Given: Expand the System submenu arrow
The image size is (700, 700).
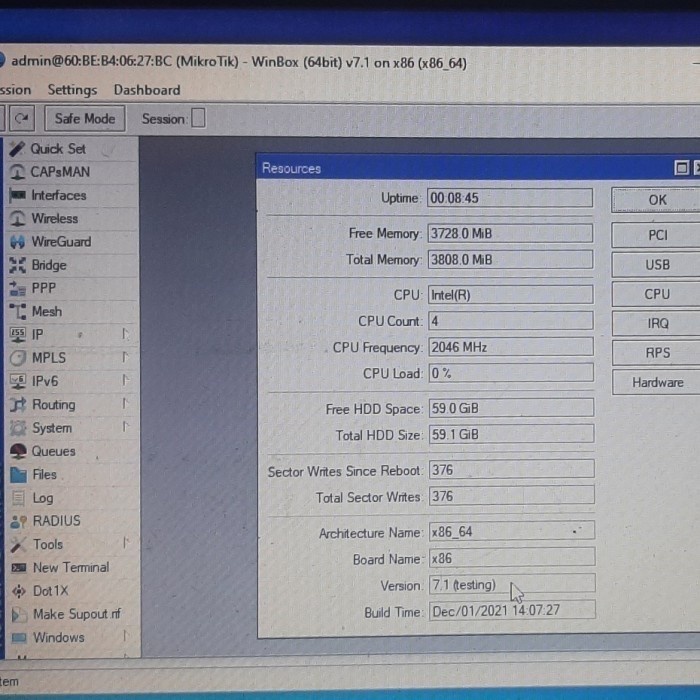Looking at the screenshot, I should 126,427.
